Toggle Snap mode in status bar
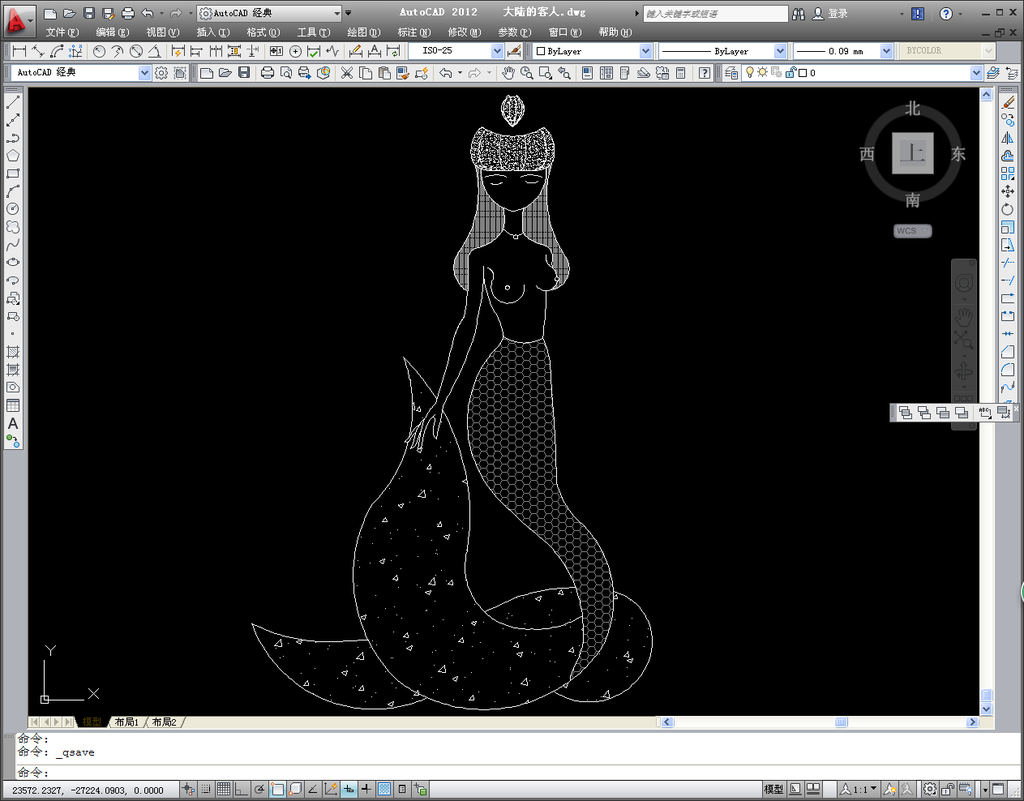 click(206, 790)
